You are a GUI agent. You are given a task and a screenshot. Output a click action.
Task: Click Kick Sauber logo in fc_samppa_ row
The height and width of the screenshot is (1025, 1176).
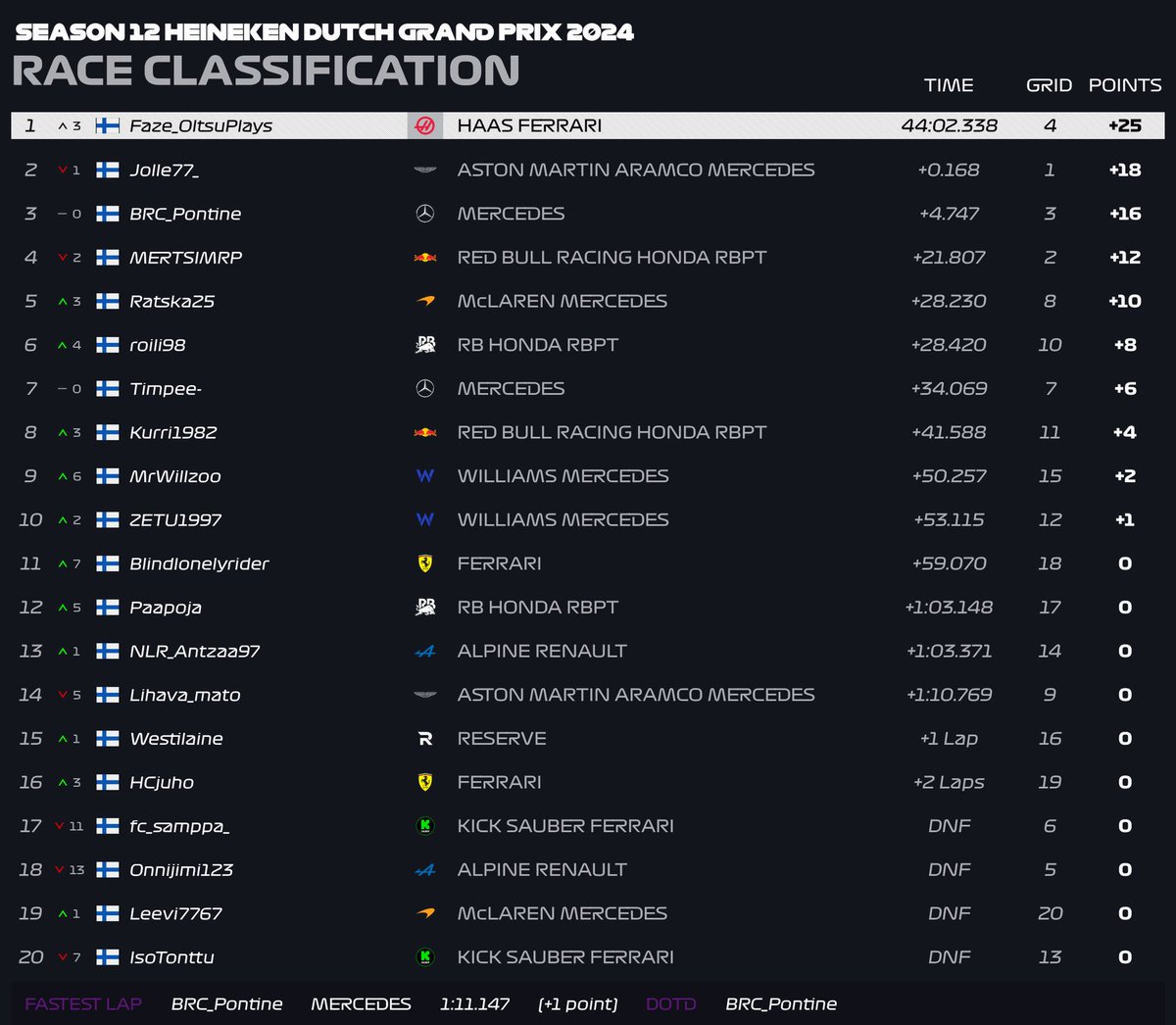pos(425,826)
